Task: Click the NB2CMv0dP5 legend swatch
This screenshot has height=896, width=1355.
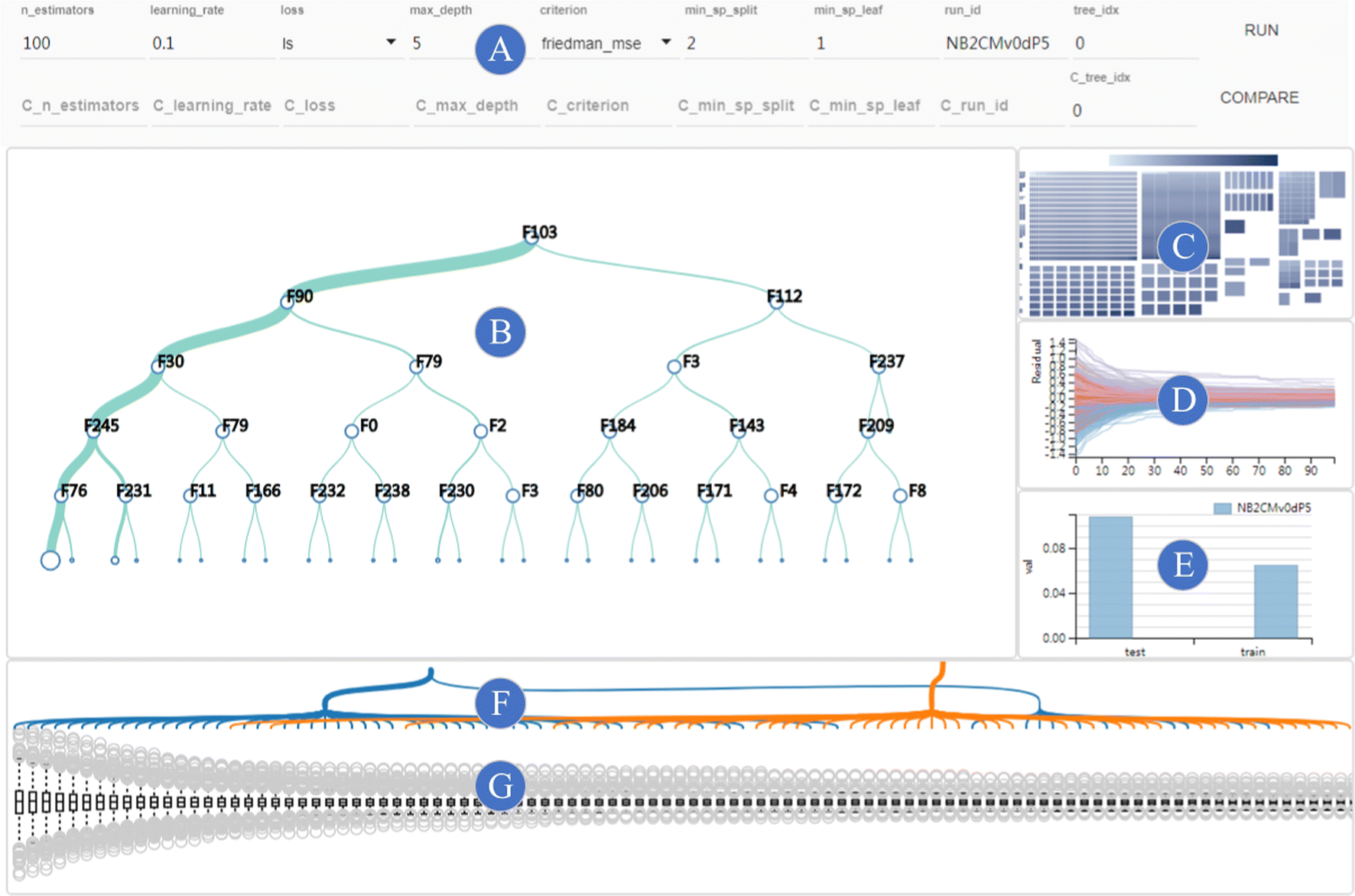Action: point(1222,508)
